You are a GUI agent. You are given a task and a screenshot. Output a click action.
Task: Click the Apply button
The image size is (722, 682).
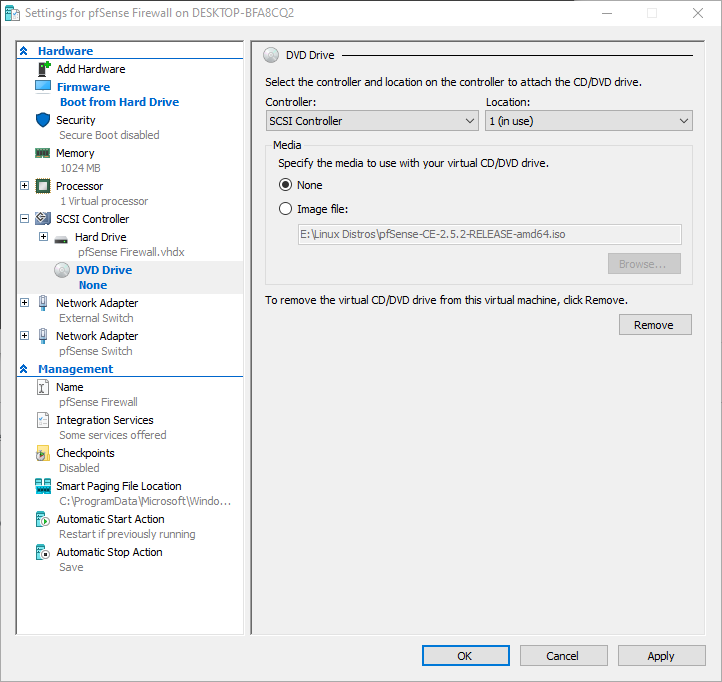click(660, 656)
